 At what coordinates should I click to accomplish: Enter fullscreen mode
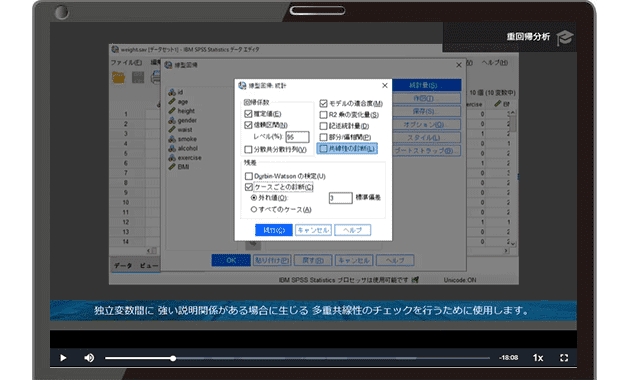pyautogui.click(x=564, y=358)
